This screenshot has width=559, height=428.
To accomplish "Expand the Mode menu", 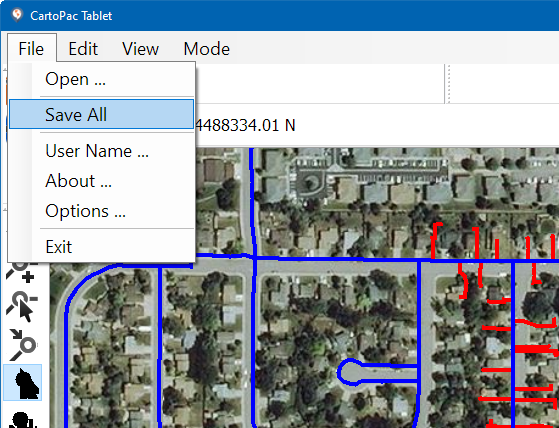I will (206, 49).
